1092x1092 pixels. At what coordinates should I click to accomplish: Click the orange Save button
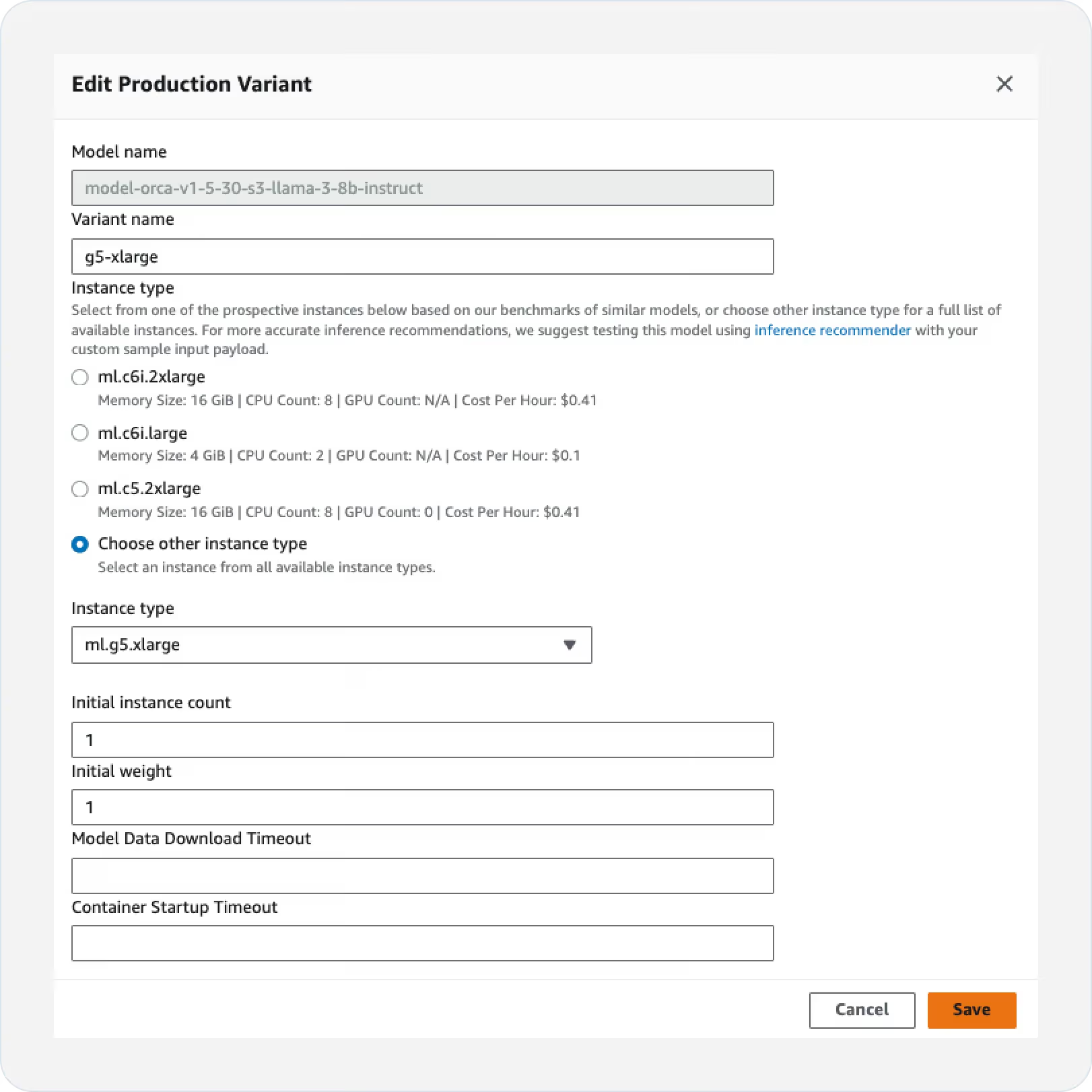pyautogui.click(x=971, y=1010)
